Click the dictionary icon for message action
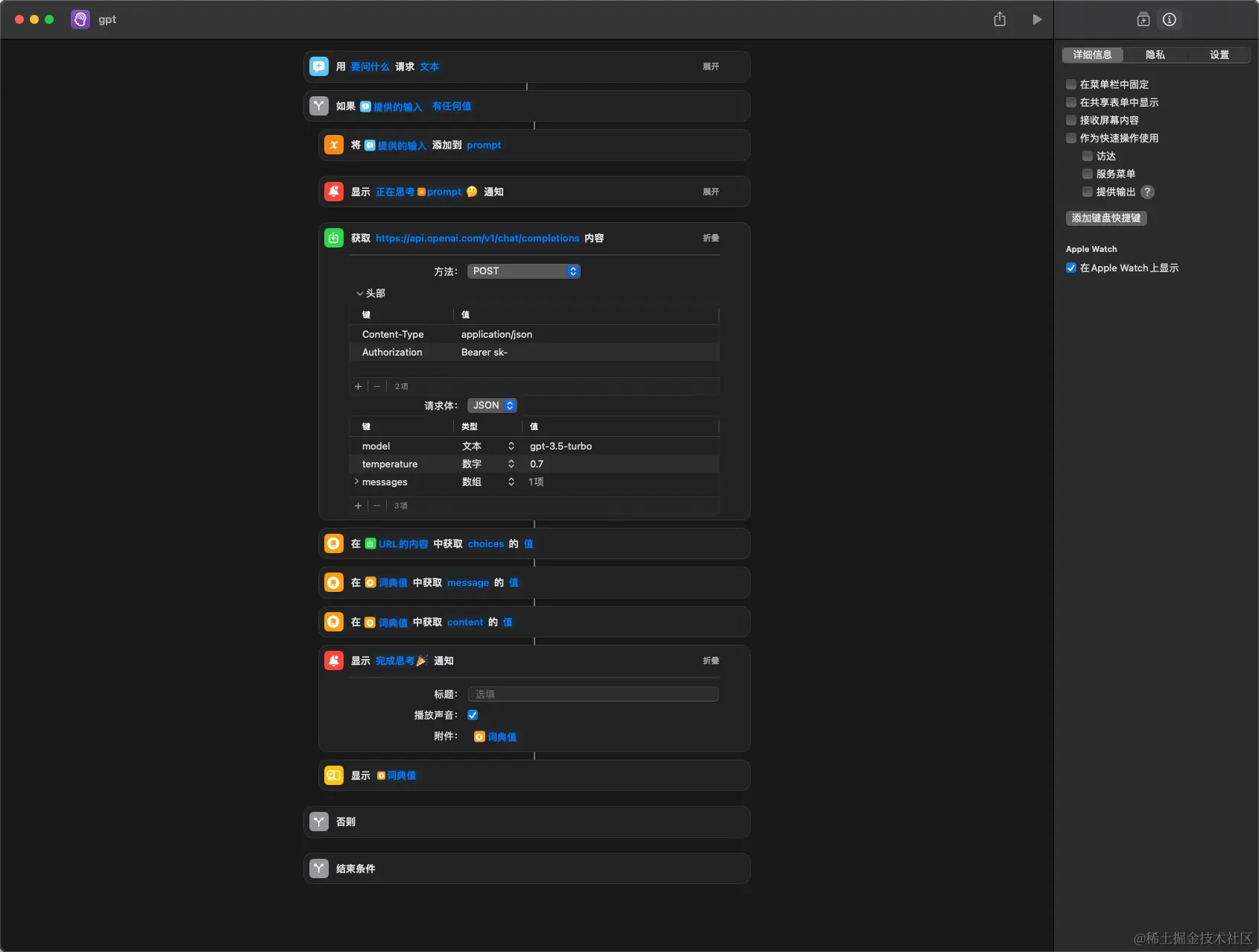Screen dimensions: 1259x952 tap(334, 582)
